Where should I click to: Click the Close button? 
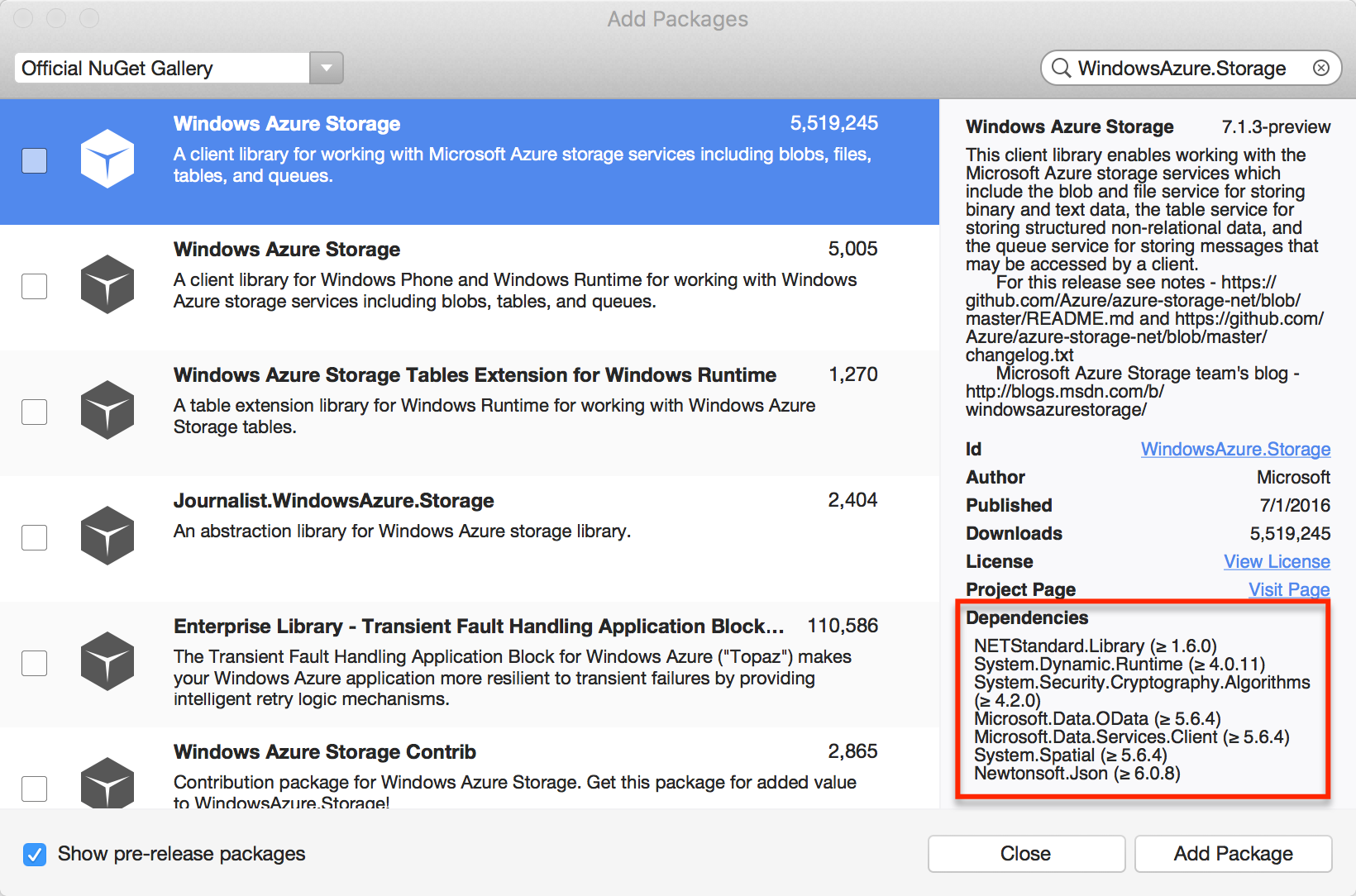(x=1026, y=854)
